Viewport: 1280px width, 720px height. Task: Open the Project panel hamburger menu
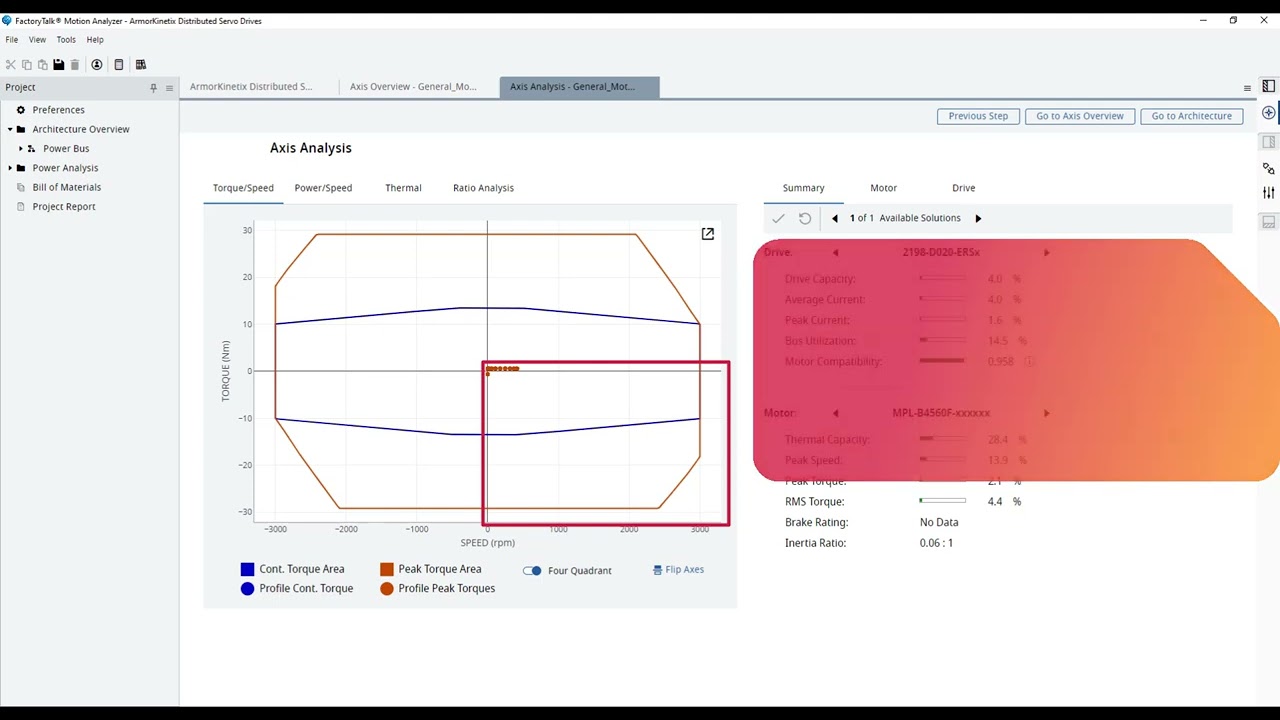(x=169, y=88)
